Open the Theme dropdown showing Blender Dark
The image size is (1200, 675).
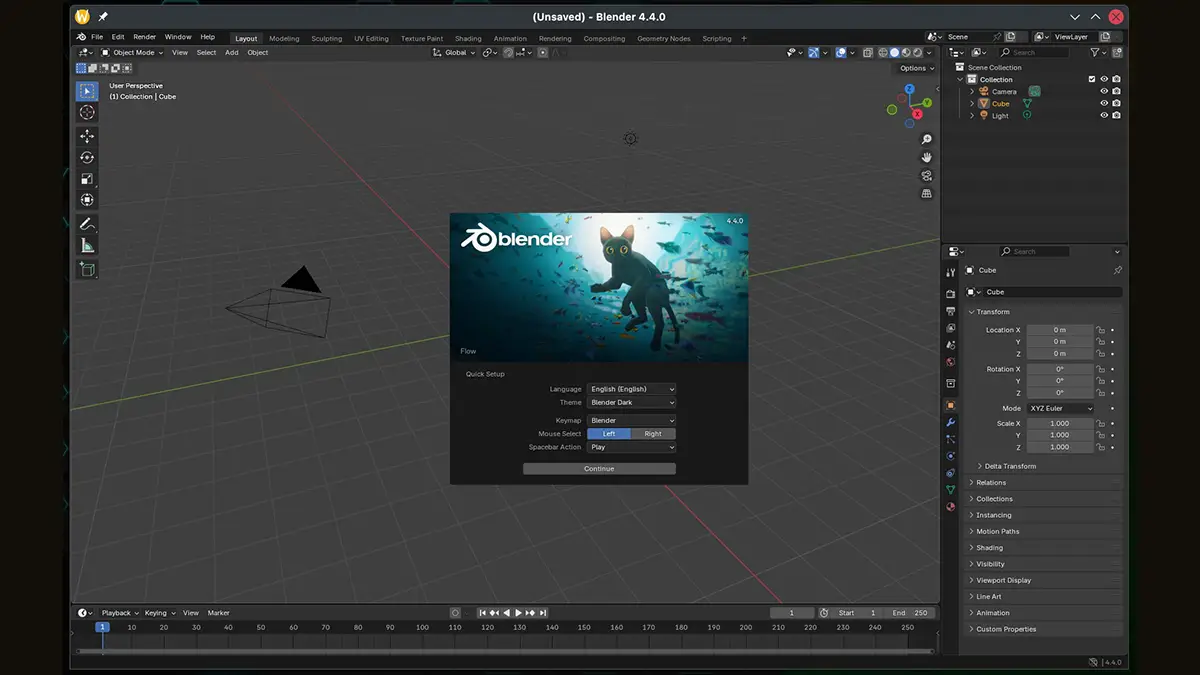632,402
